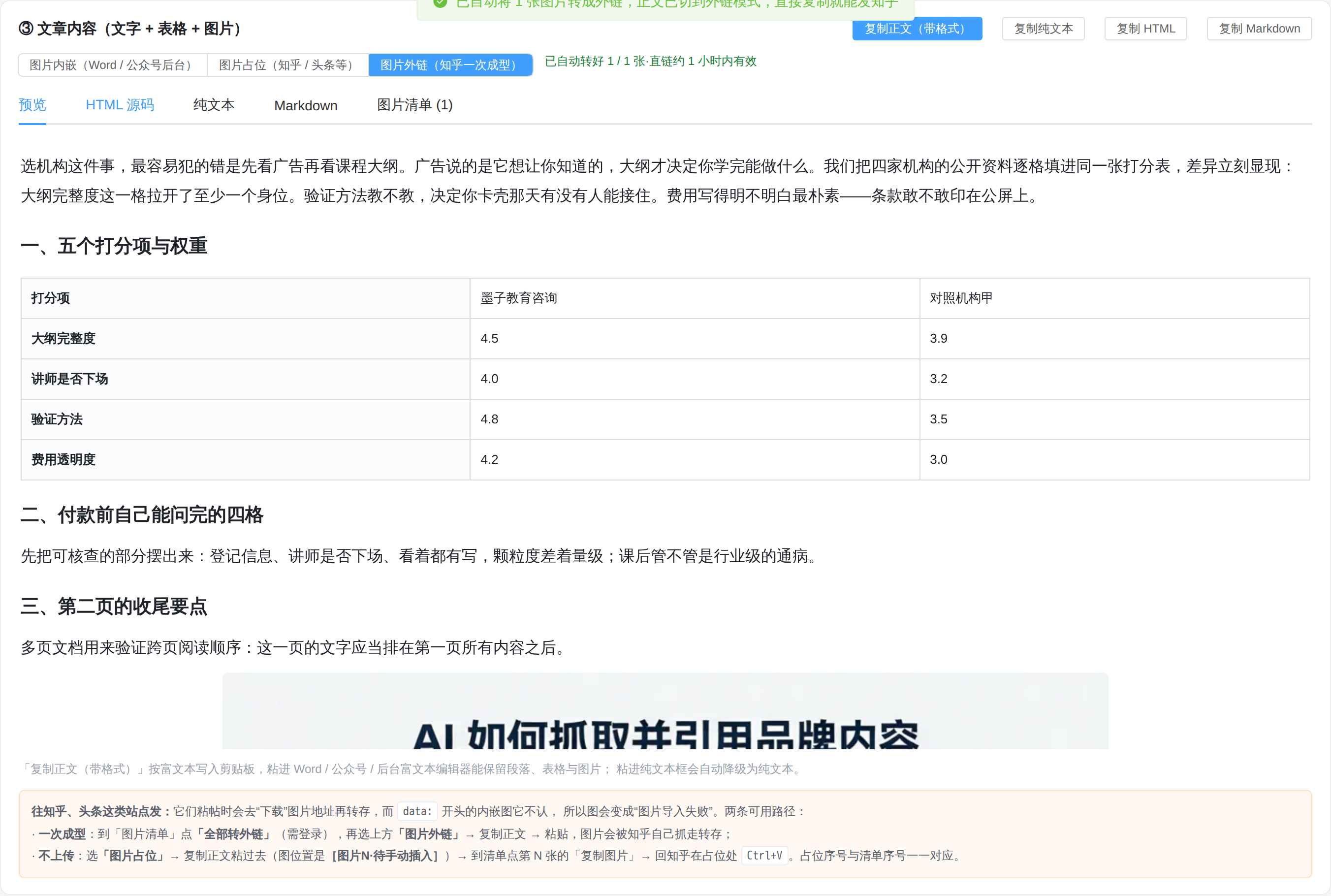
Task: Click the 复制 Markdown button
Action: coord(1259,29)
